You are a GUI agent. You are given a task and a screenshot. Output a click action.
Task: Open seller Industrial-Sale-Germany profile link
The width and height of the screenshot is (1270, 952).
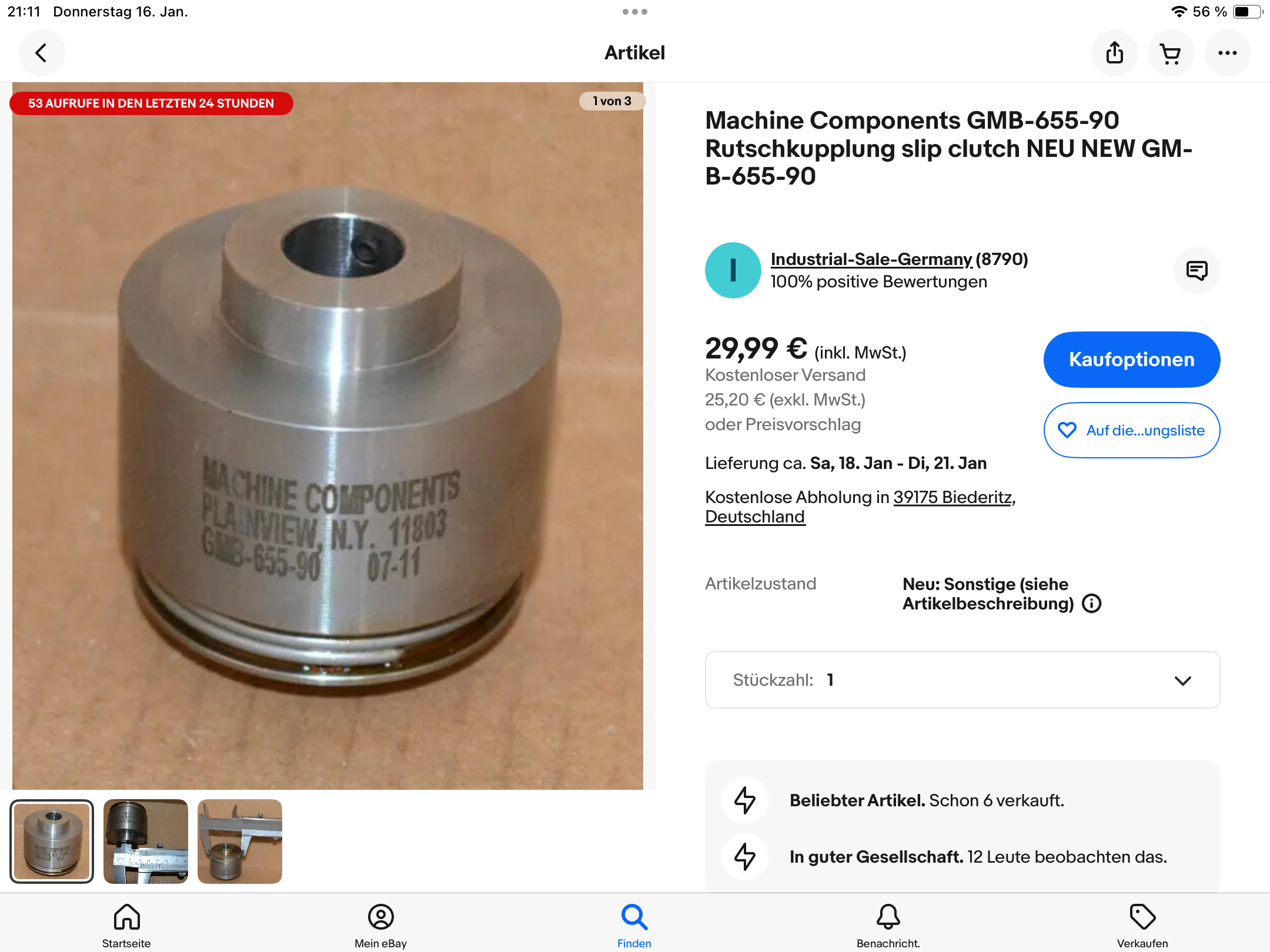pos(871,259)
